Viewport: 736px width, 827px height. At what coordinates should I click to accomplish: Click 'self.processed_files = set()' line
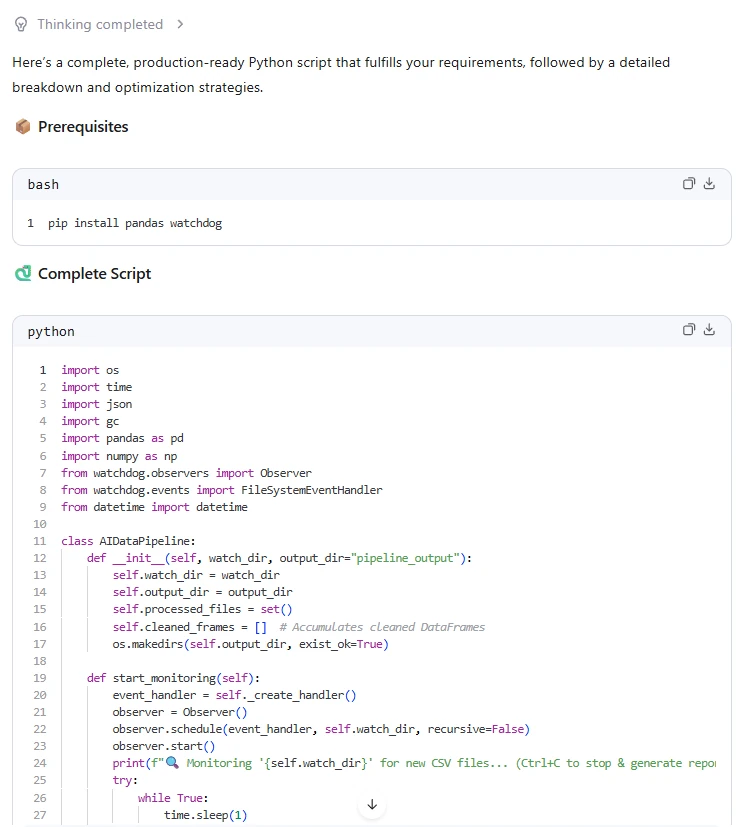[202, 609]
